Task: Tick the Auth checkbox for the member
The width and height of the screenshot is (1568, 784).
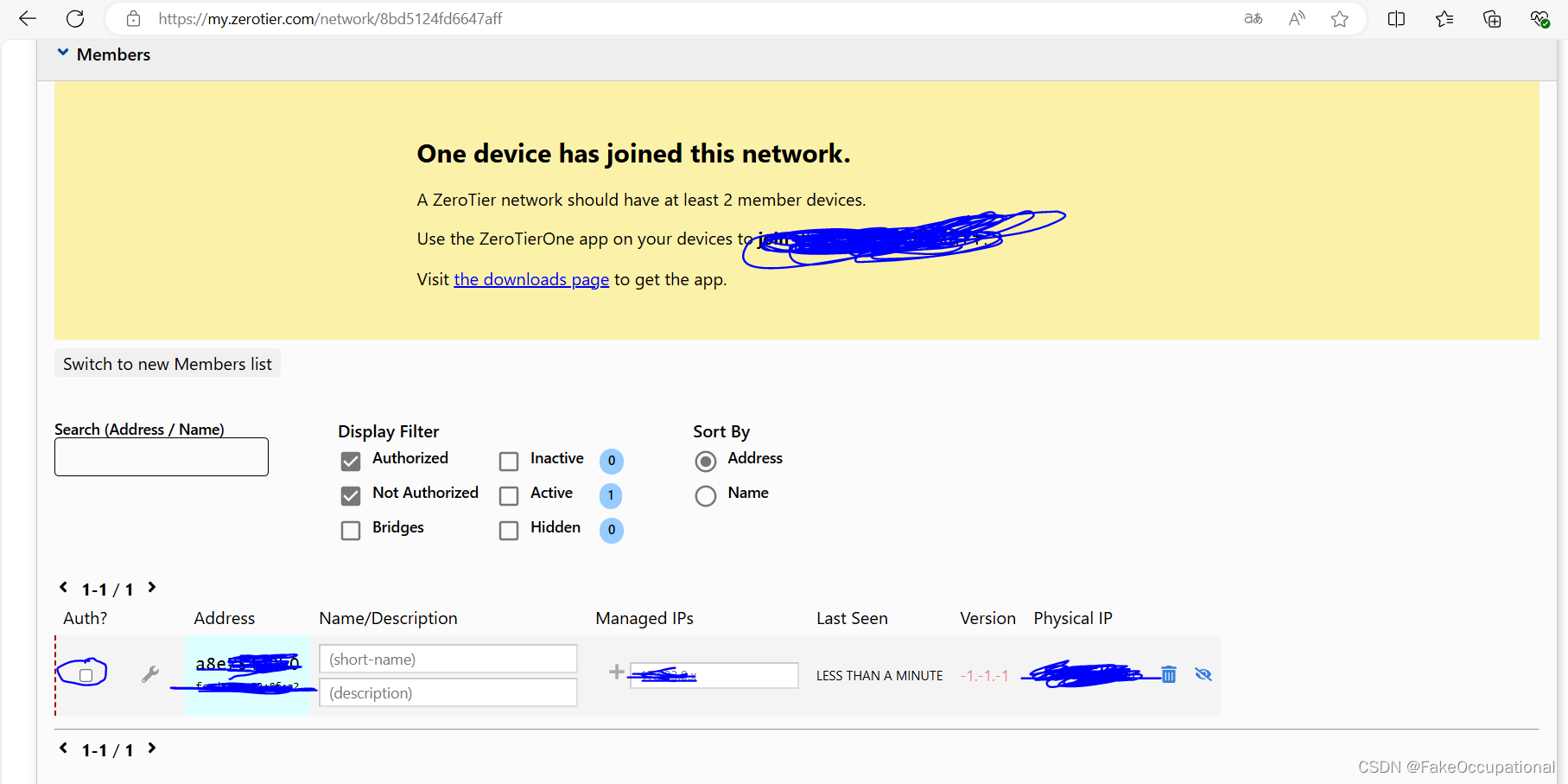Action: (x=86, y=675)
